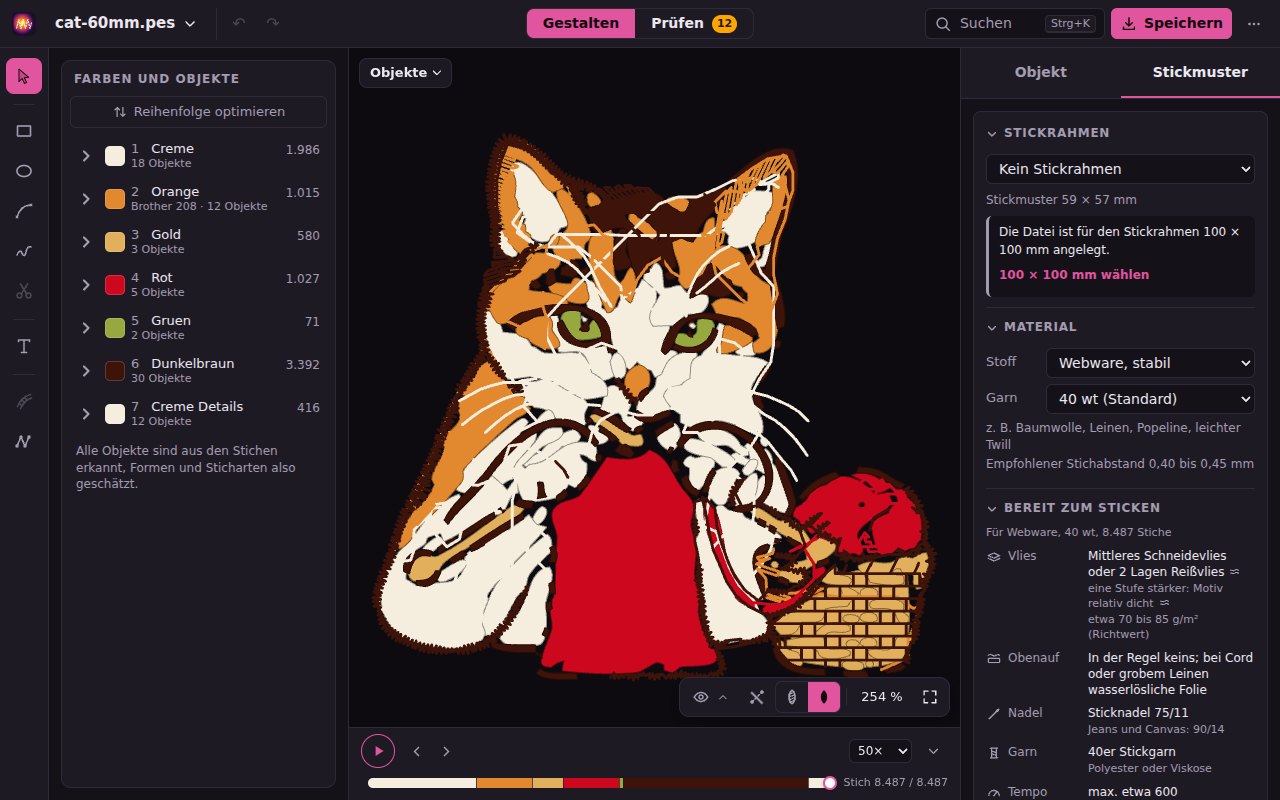This screenshot has height=800, width=1280.
Task: Select the freehand squiggle line tool
Action: tap(24, 251)
